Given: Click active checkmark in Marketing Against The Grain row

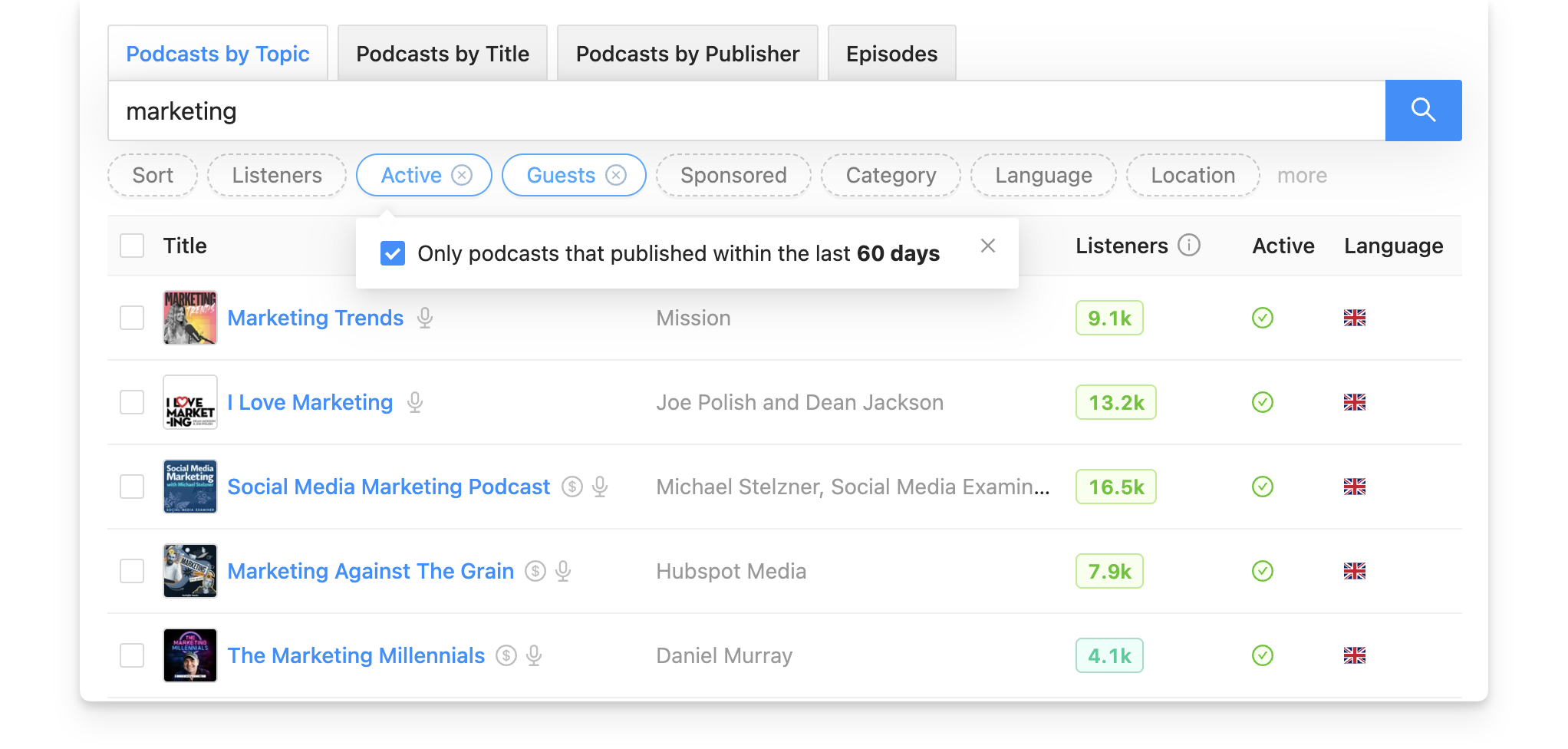Looking at the screenshot, I should tap(1263, 571).
